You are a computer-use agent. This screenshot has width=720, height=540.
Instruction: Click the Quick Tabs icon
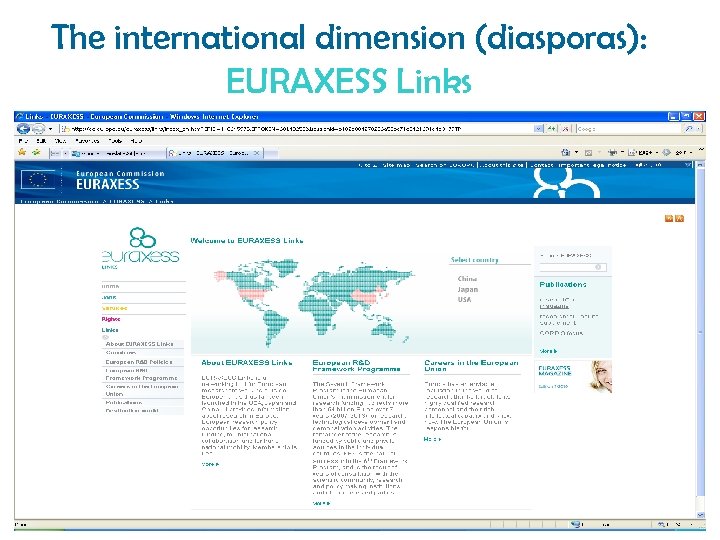coord(55,153)
